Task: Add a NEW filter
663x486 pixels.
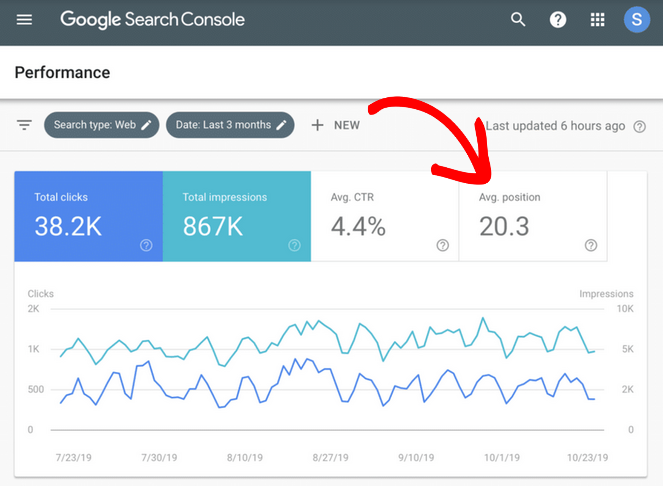Action: pyautogui.click(x=335, y=125)
